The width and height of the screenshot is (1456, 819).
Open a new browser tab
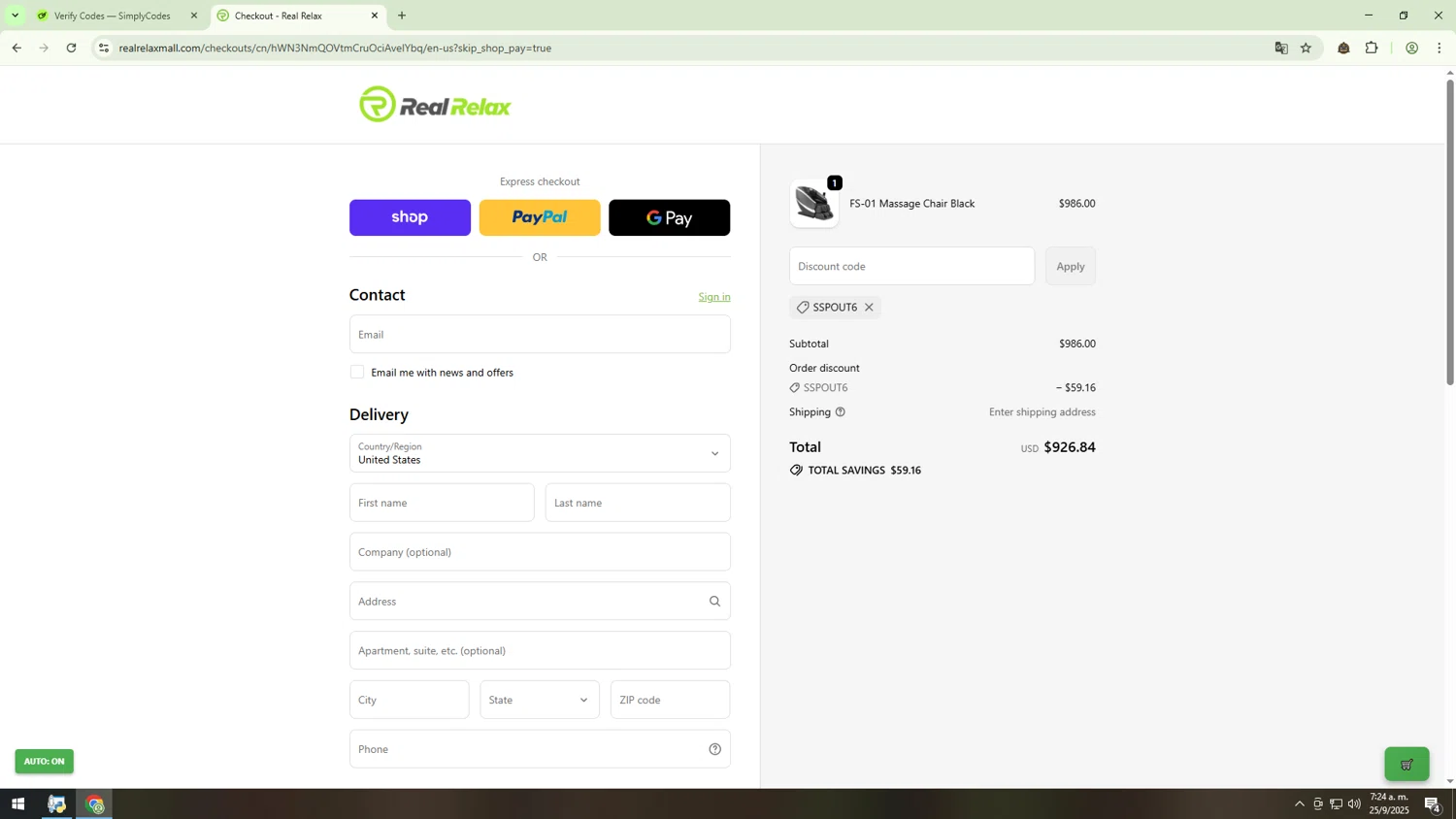402,16
